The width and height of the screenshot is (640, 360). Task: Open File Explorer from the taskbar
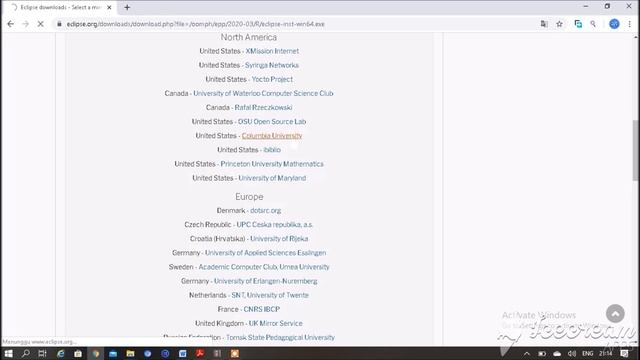click(130, 353)
